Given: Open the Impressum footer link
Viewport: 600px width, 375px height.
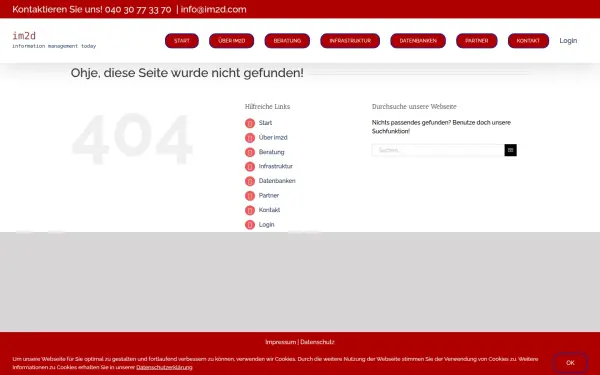Looking at the screenshot, I should pos(280,342).
